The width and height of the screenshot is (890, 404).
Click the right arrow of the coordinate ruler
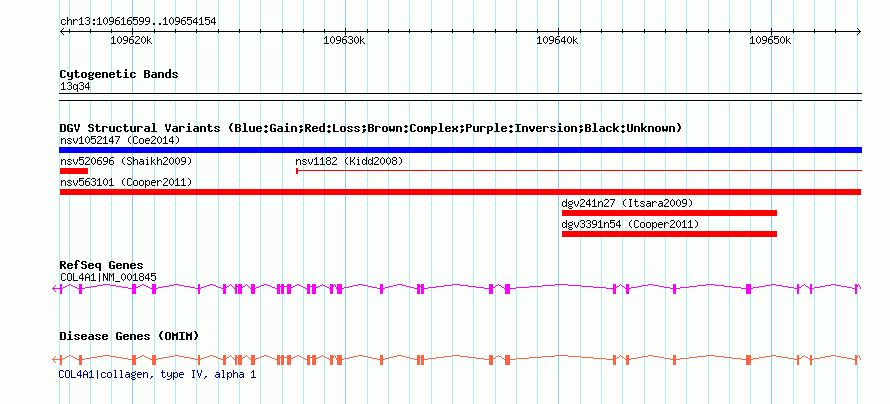859,32
